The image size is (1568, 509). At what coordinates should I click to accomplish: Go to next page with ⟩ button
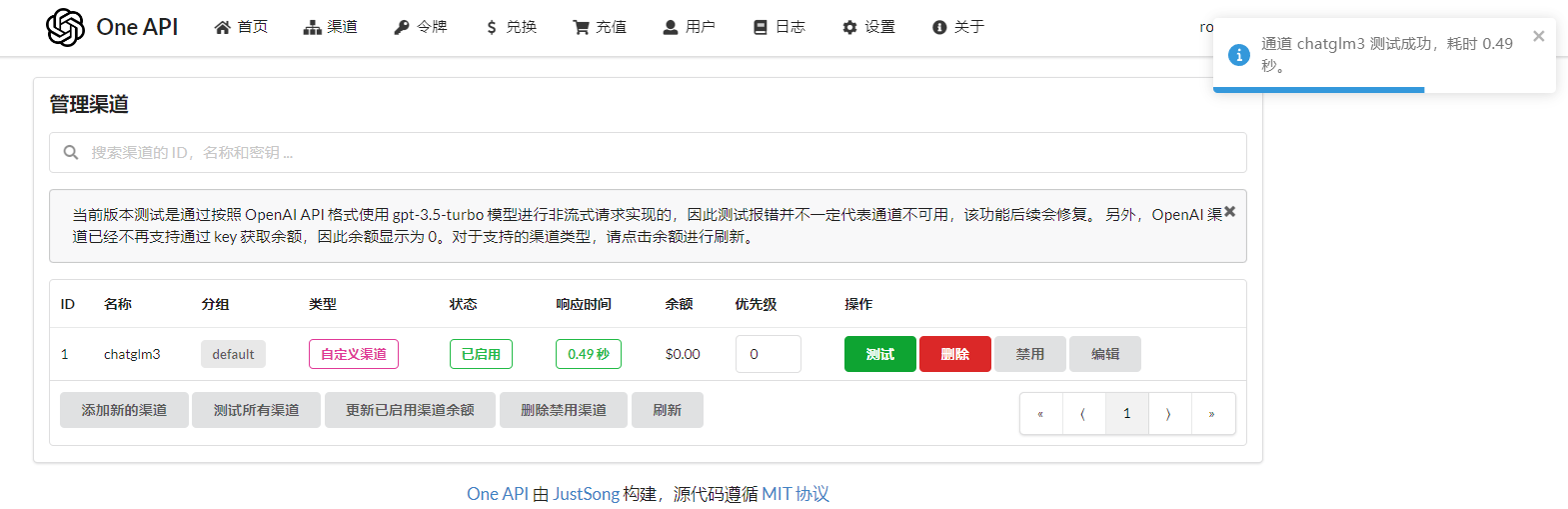tap(1170, 414)
